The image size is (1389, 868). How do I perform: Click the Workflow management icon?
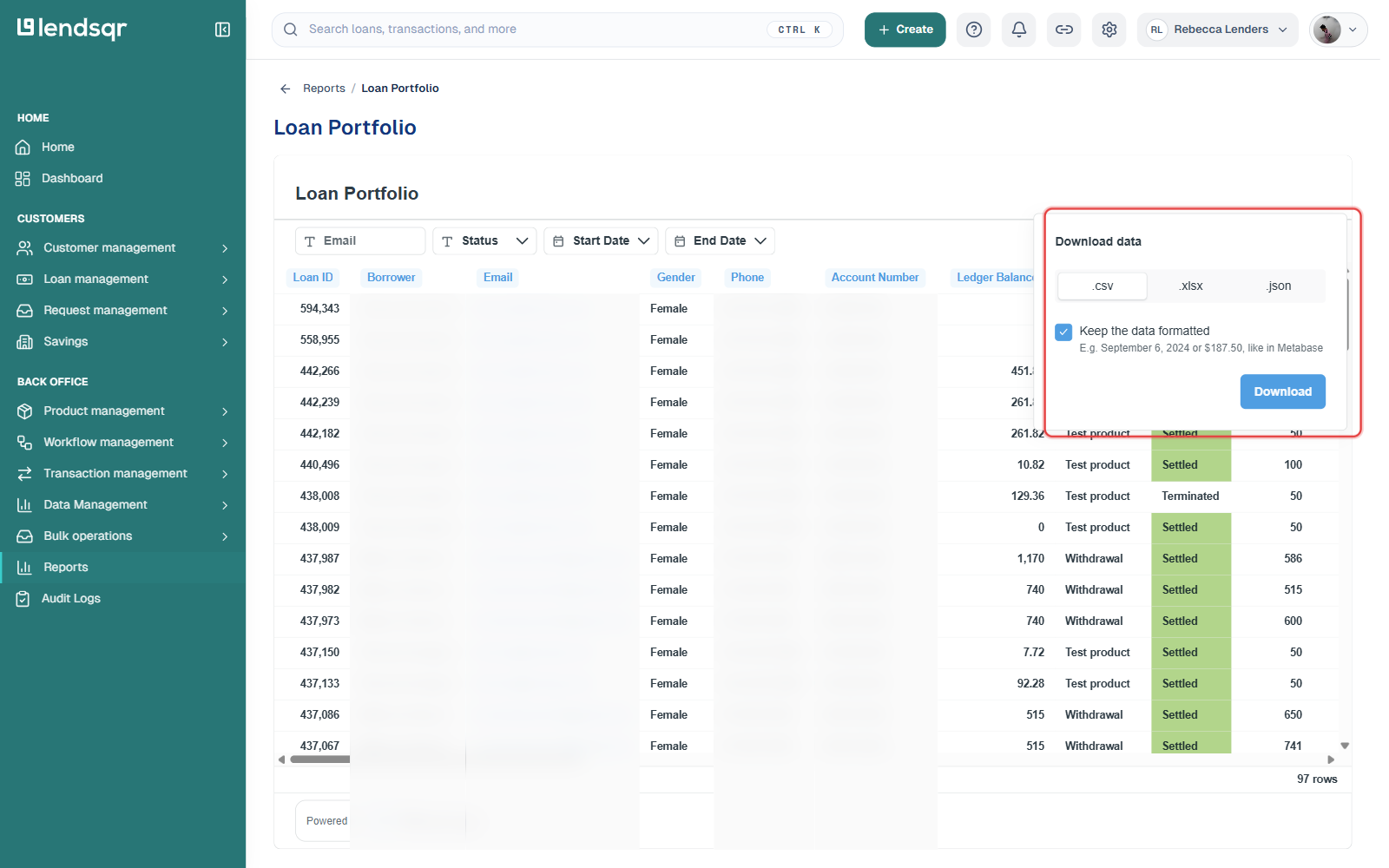(25, 443)
